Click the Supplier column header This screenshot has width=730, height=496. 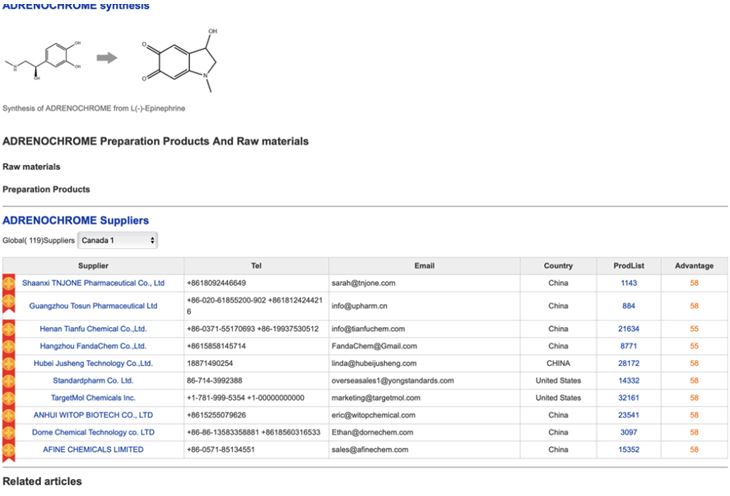pos(93,265)
